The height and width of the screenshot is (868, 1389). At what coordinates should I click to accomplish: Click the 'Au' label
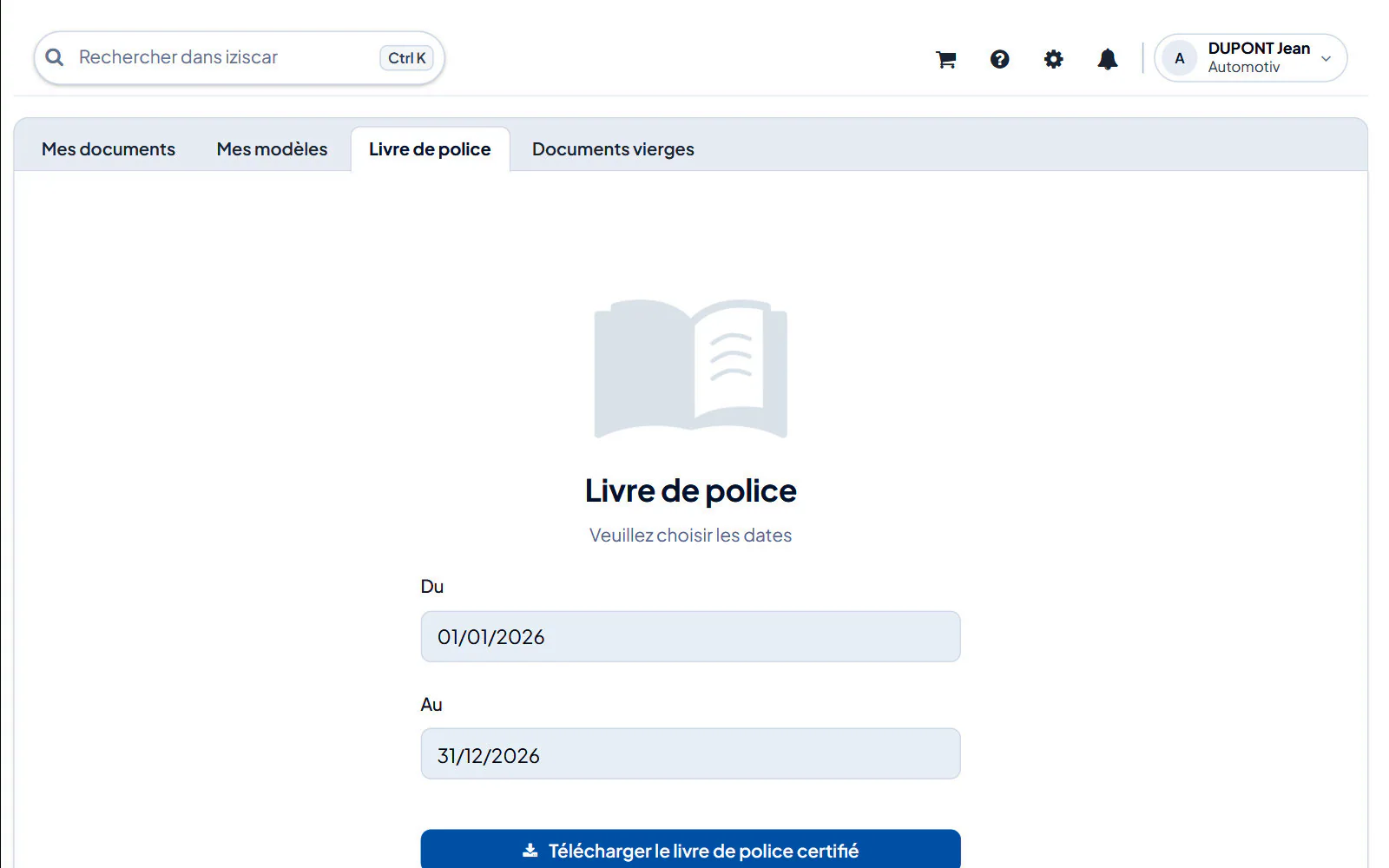[431, 705]
